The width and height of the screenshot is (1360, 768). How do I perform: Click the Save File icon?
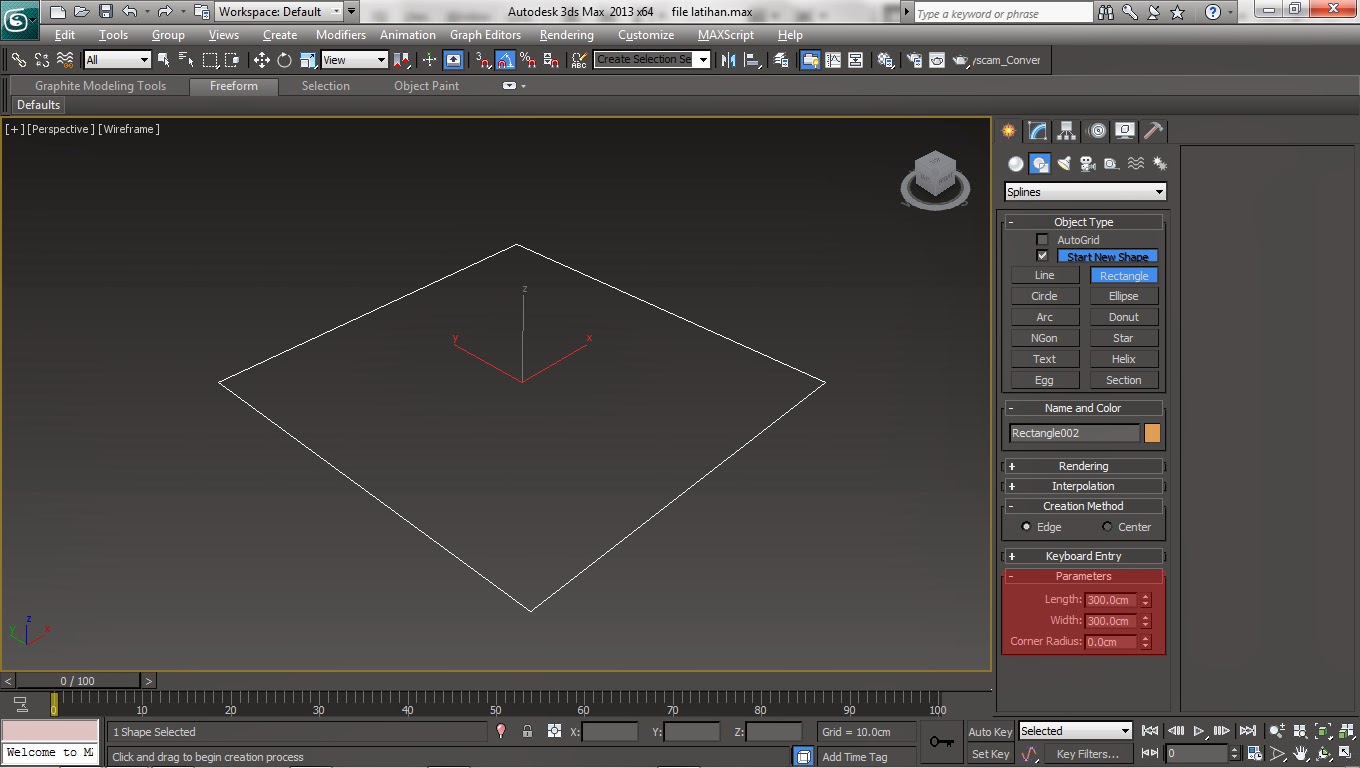(x=105, y=12)
